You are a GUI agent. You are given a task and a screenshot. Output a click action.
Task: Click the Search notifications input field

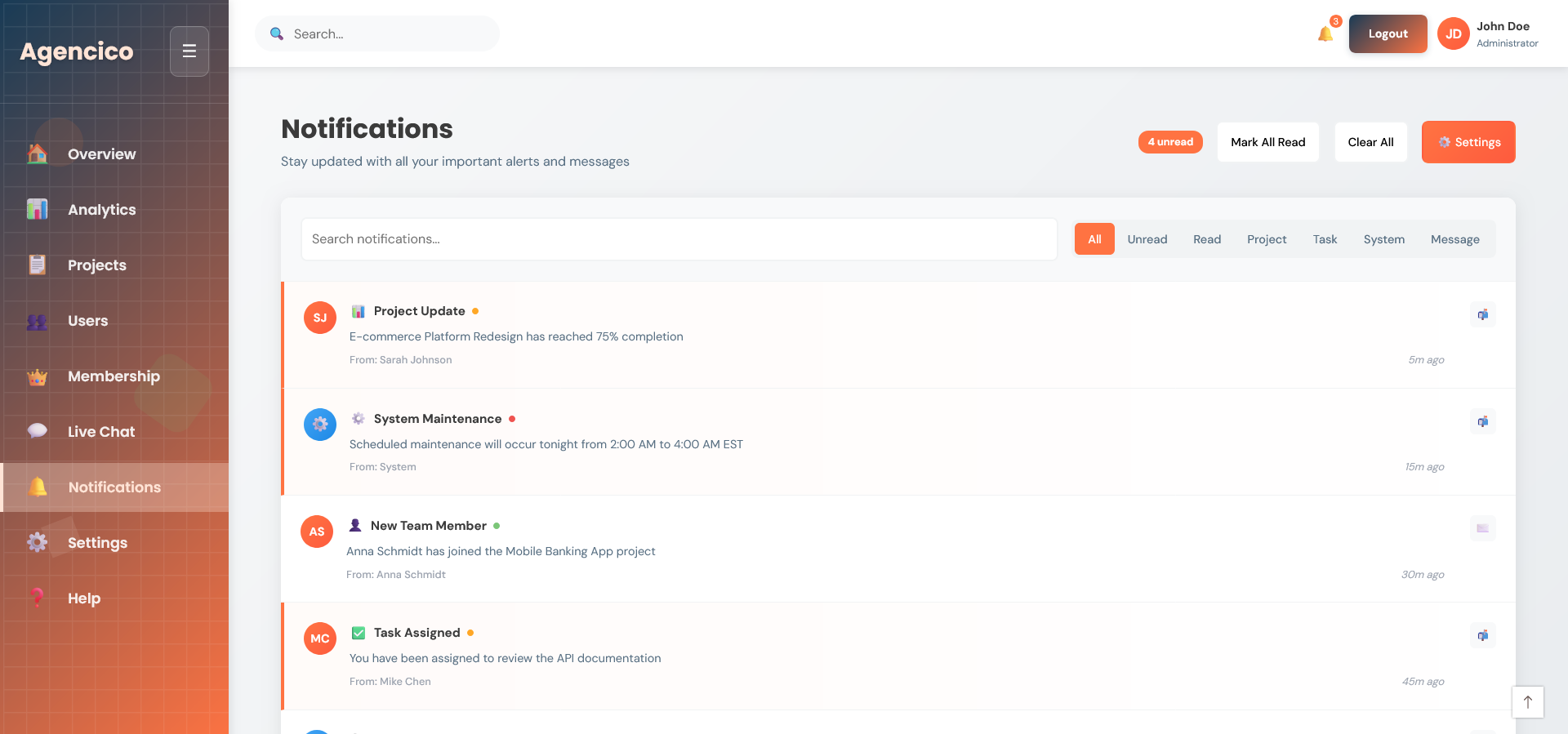click(679, 239)
